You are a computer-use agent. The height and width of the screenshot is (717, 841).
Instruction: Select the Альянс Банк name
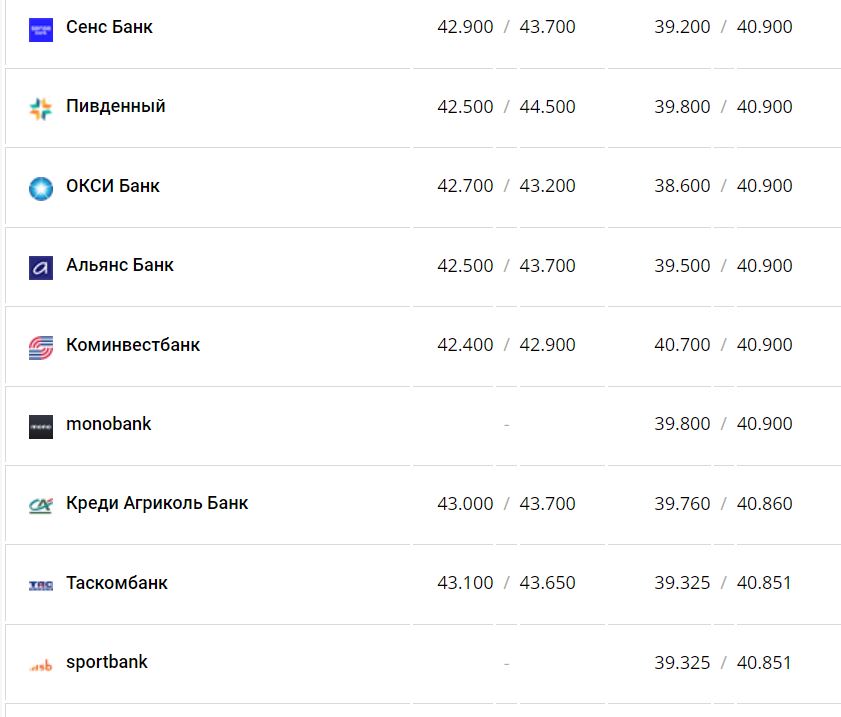(x=119, y=265)
